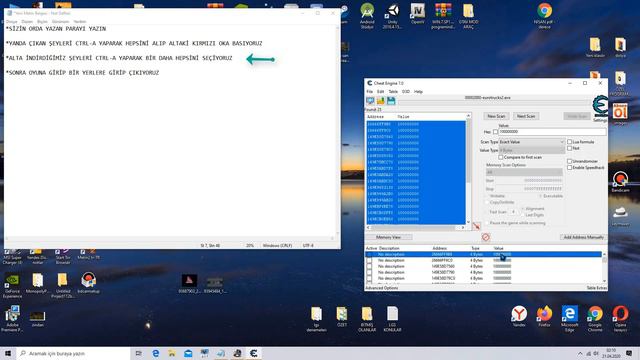Screen dimensions: 640x360
Task: Open the GeForce Experience desktop icon
Action: tap(12, 285)
